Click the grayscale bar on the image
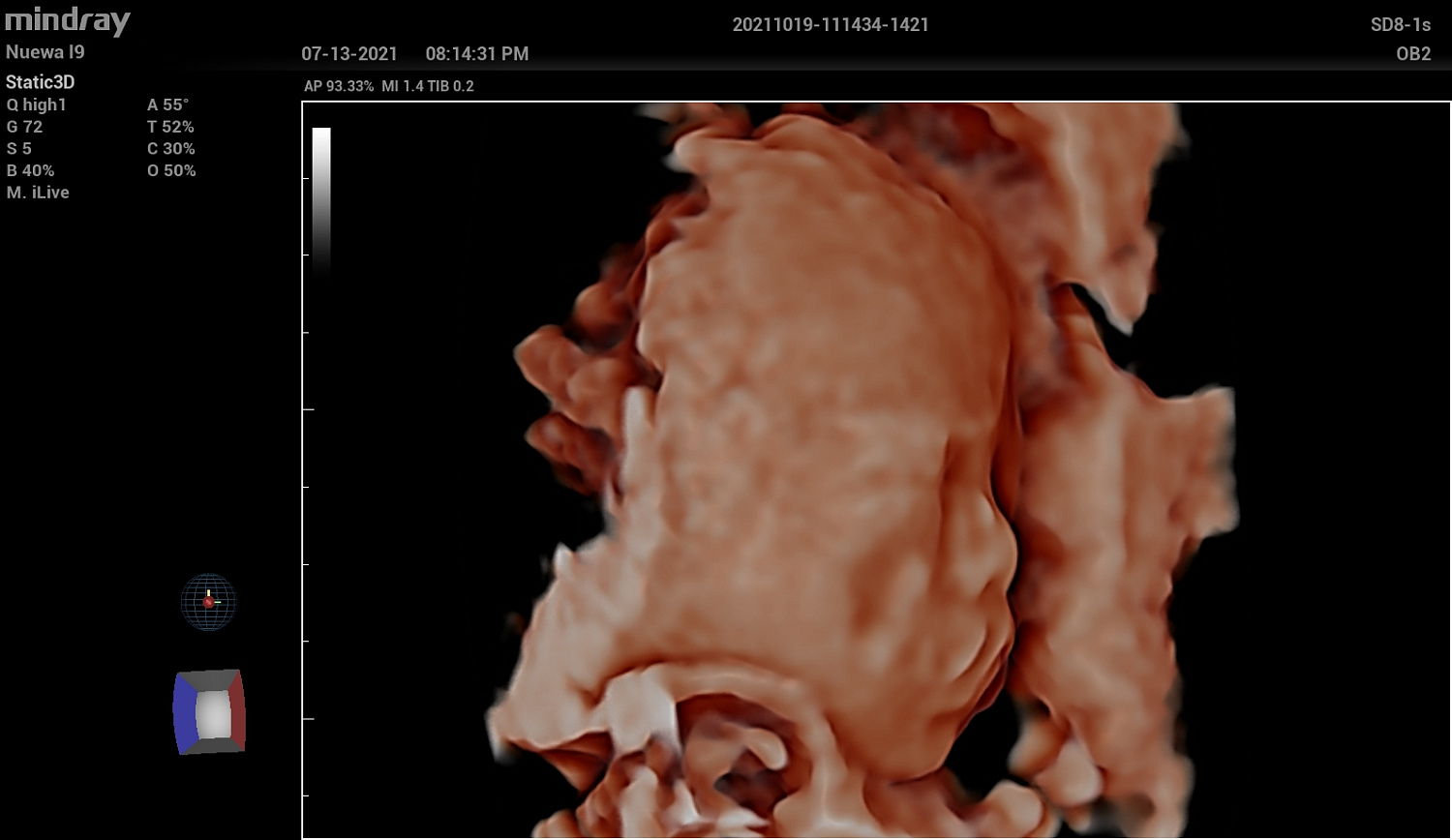 point(321,200)
